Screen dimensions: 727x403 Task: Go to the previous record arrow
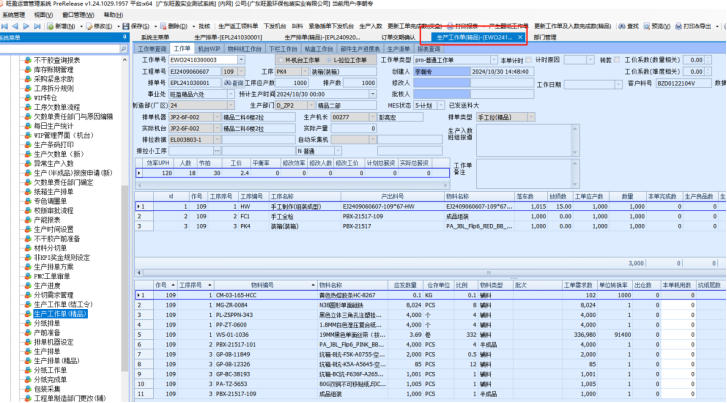click(15, 26)
